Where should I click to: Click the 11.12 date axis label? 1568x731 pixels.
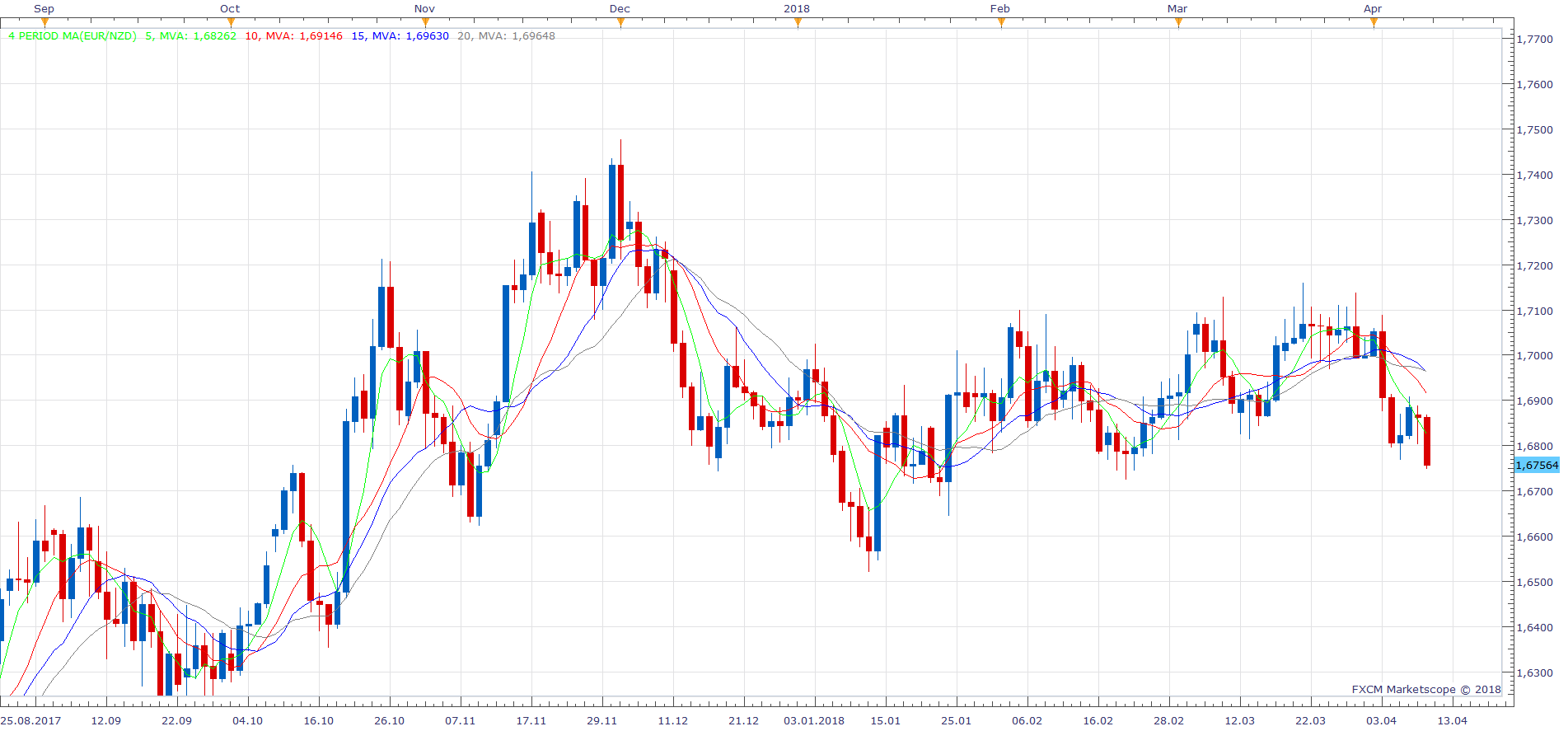coord(672,720)
